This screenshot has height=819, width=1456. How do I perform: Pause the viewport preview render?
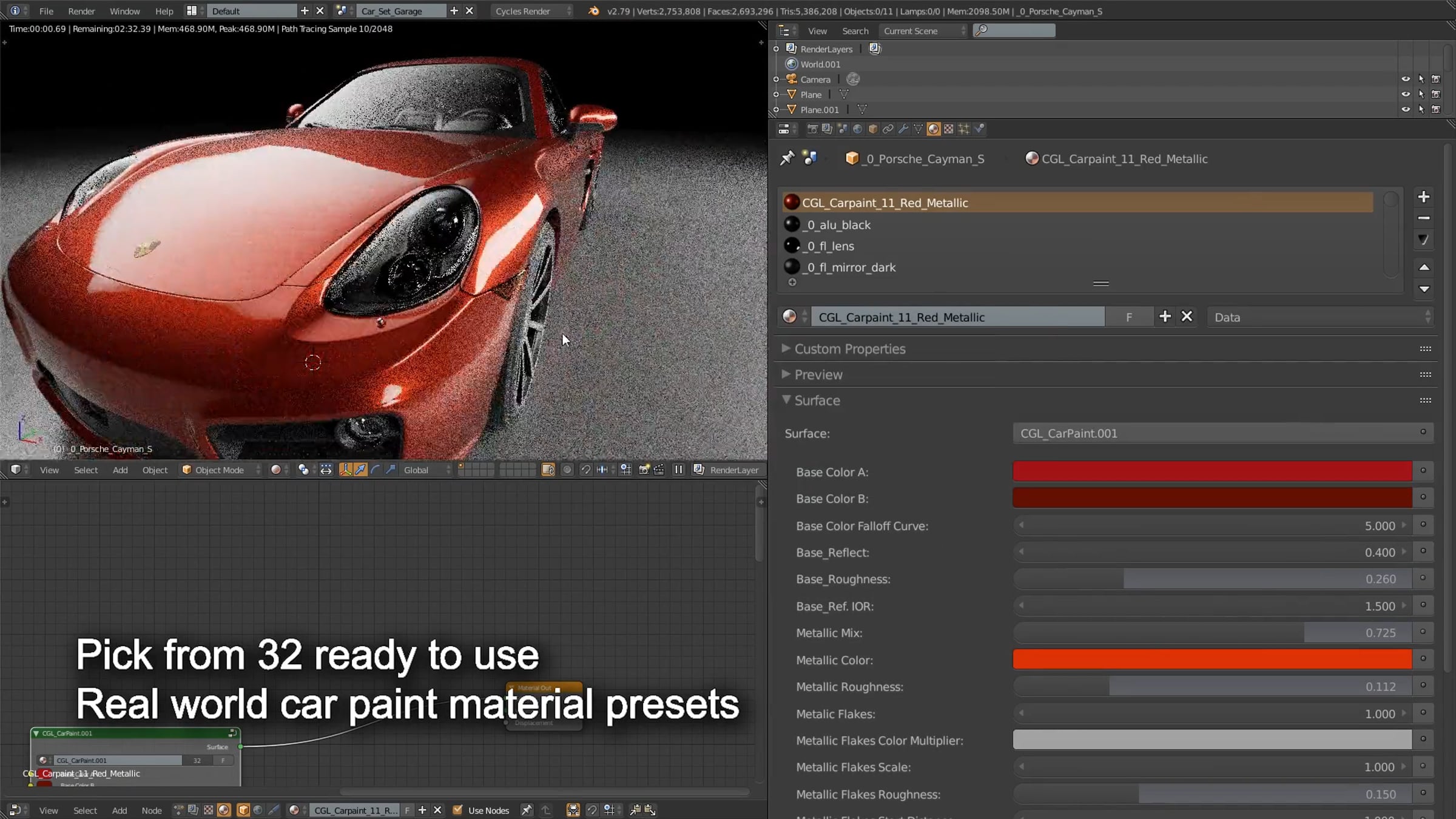[x=679, y=470]
